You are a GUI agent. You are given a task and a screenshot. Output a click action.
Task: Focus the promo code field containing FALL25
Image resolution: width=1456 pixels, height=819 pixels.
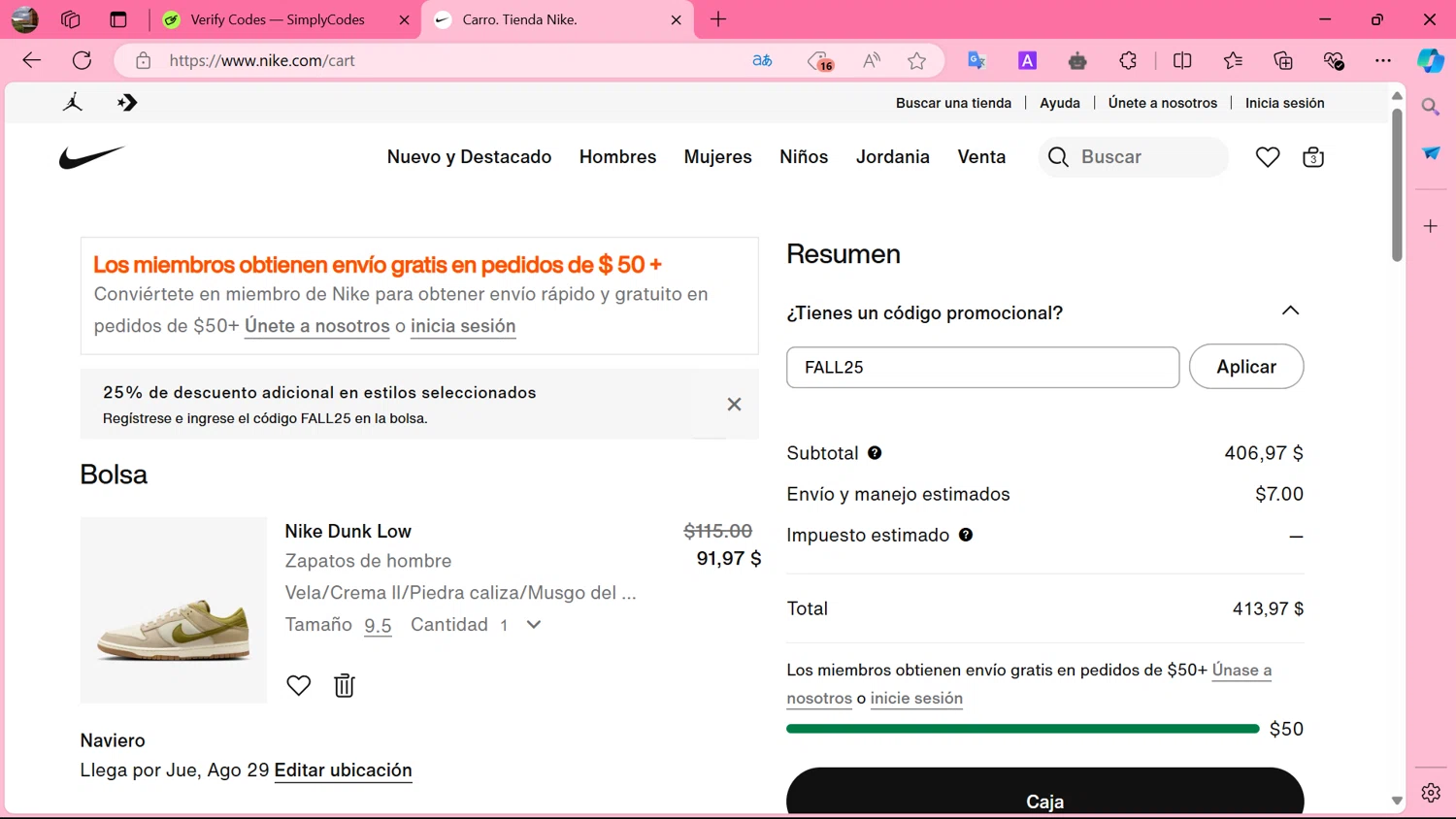(x=982, y=368)
